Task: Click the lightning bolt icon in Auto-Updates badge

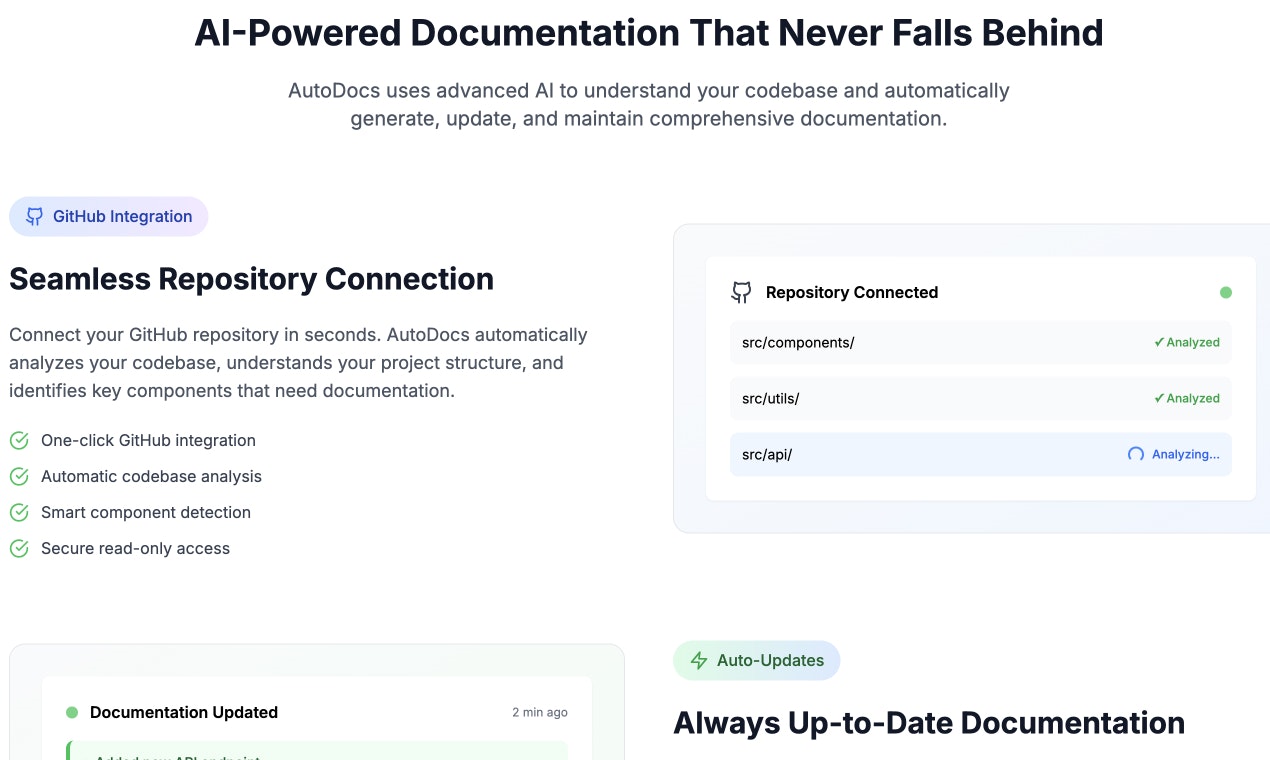Action: click(699, 660)
